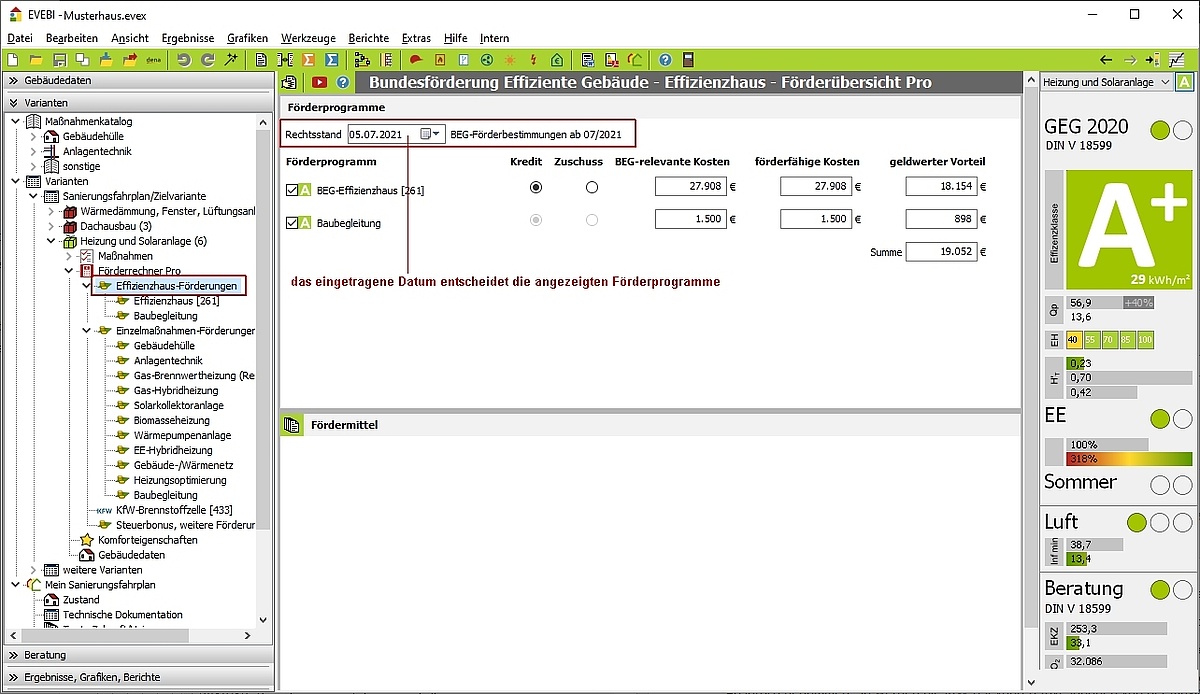1200x694 pixels.
Task: Expand the Gebäudedaten panel section
Action: (137, 80)
